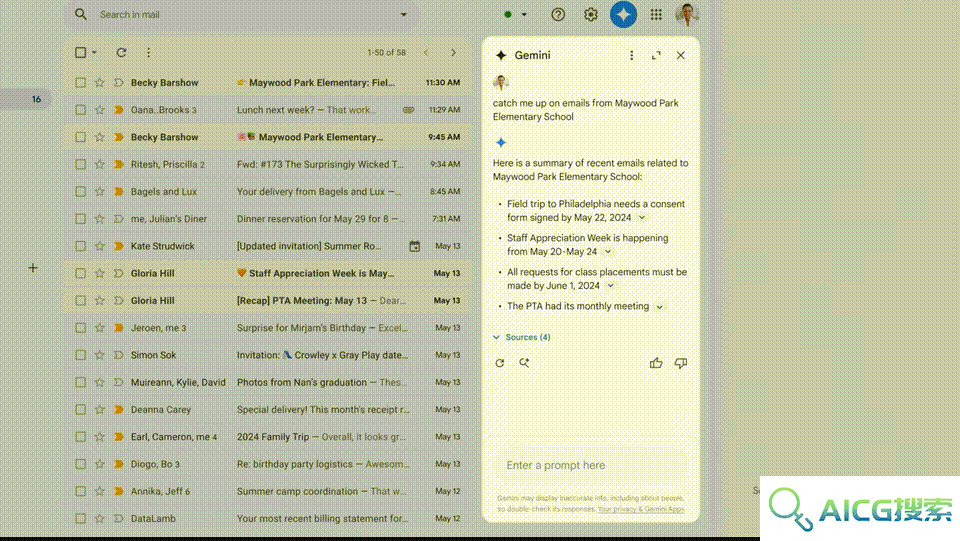This screenshot has width=960, height=541.
Task: Click the search magnifier icon
Action: click(x=81, y=14)
